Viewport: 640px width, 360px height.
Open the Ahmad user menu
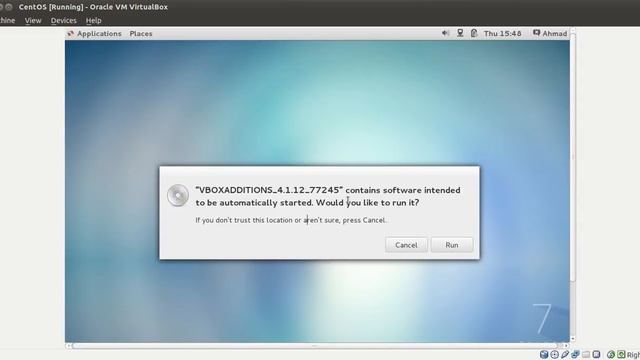pyautogui.click(x=550, y=33)
